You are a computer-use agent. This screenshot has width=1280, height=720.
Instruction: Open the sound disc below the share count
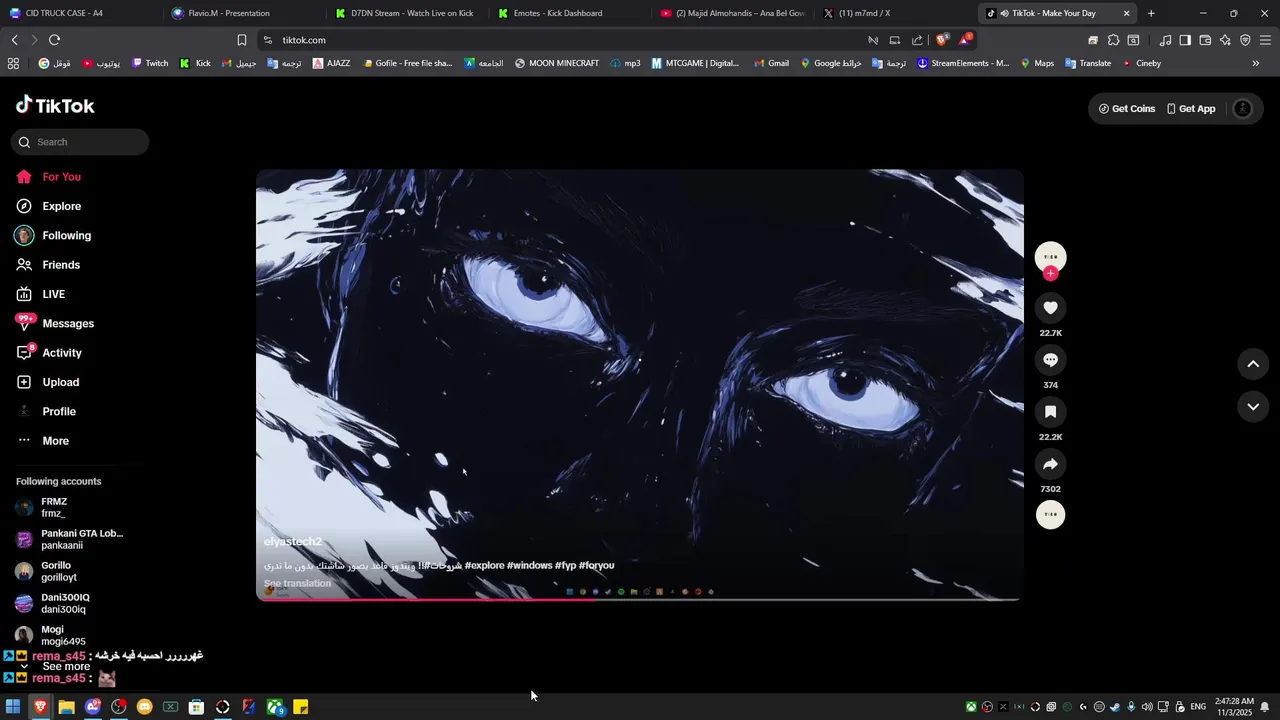1050,515
